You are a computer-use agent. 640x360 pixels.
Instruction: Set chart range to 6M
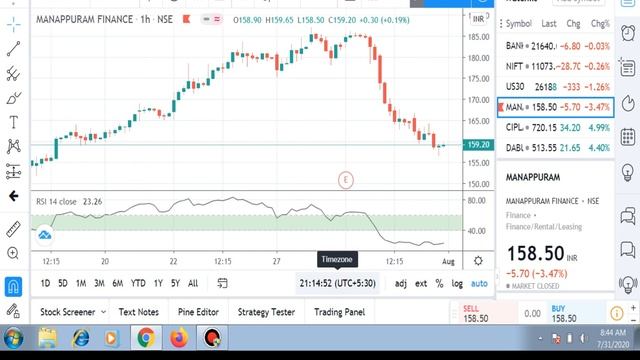click(118, 283)
